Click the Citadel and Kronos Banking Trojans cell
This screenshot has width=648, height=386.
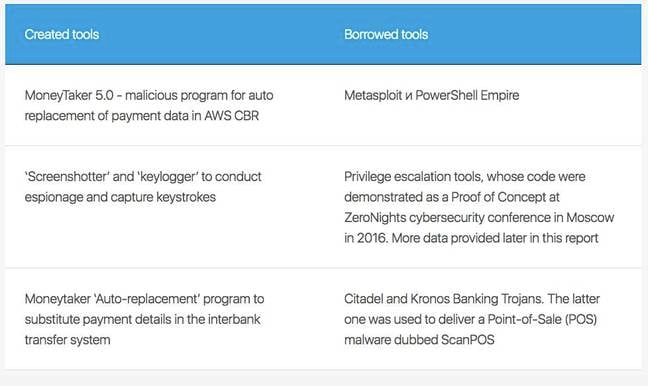(472, 319)
